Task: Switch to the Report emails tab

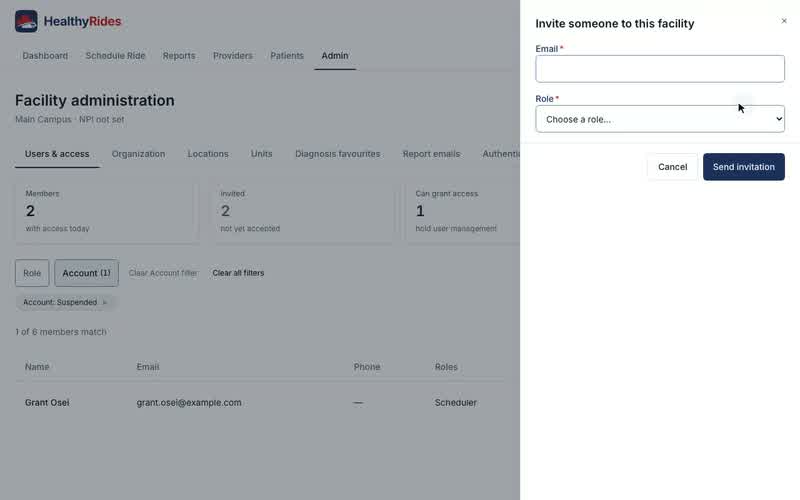Action: coord(431,154)
